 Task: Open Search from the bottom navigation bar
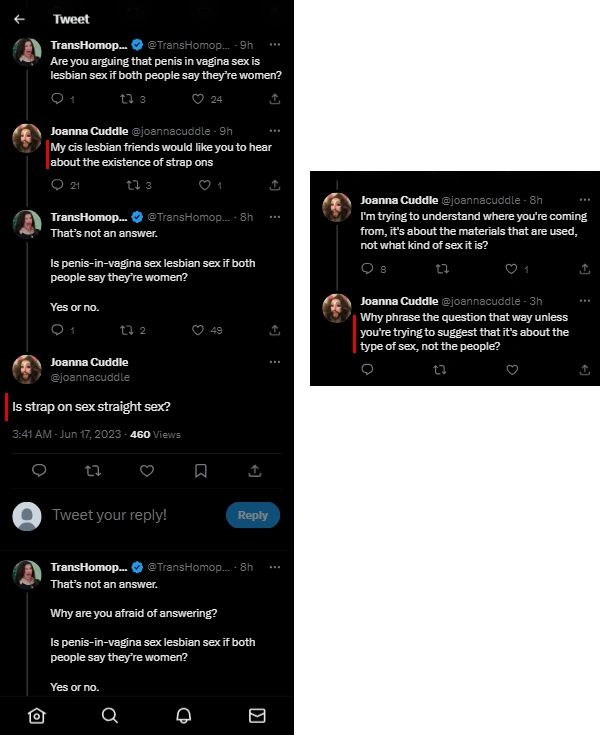pyautogui.click(x=110, y=715)
